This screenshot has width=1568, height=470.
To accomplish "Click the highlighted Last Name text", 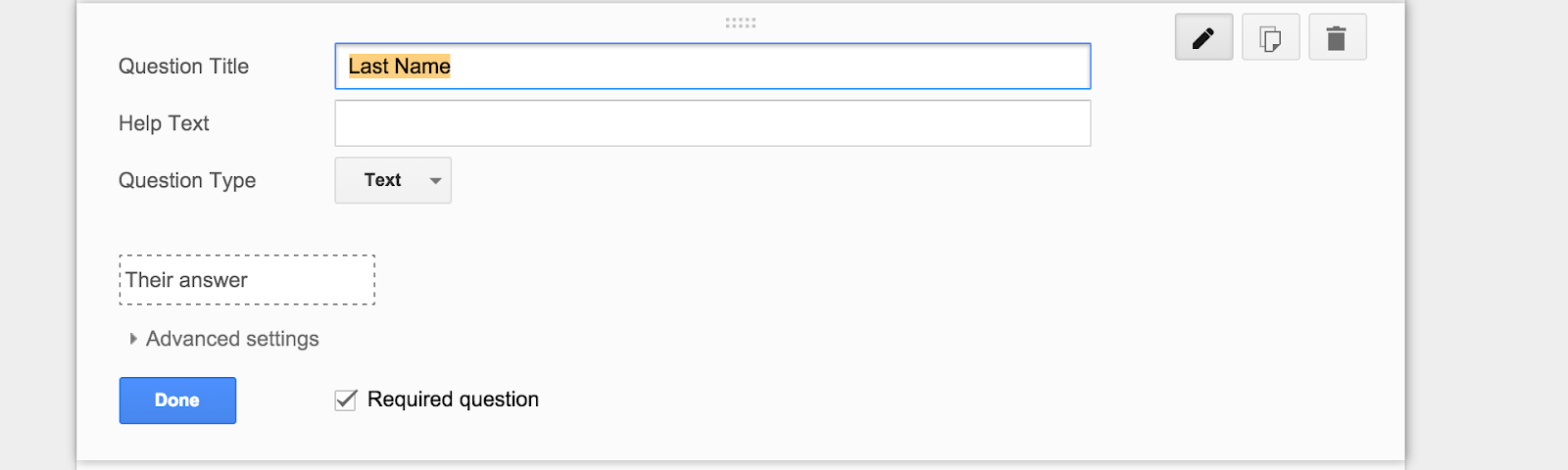I will point(399,67).
